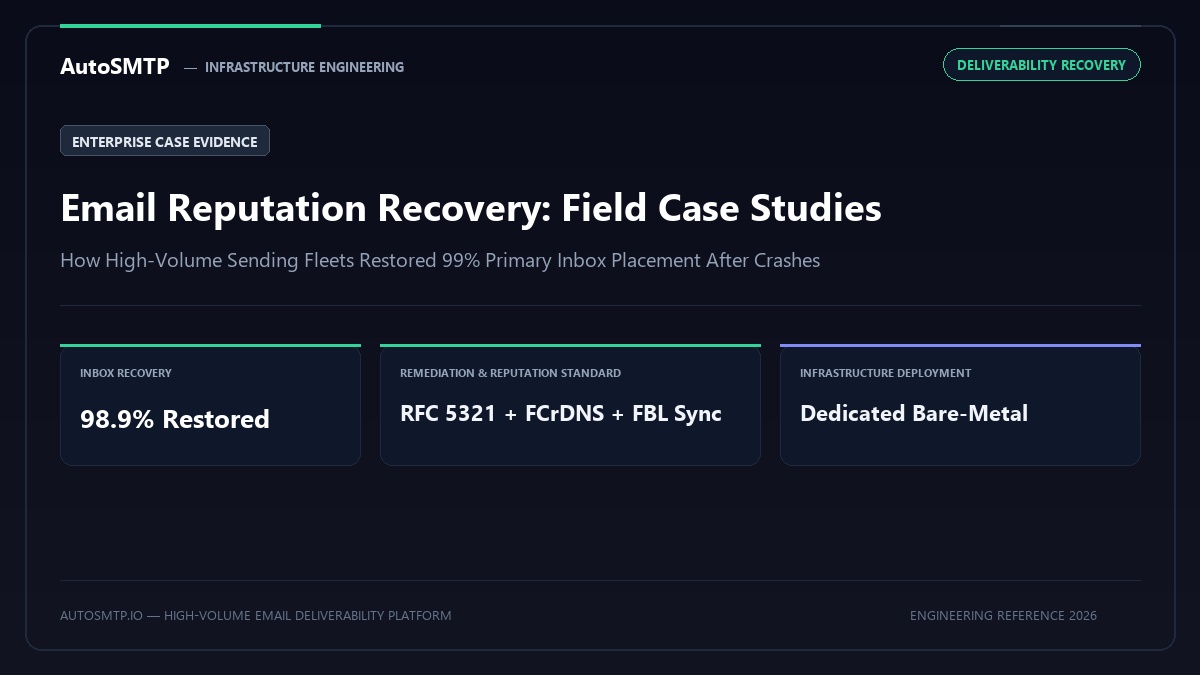Select the Email Reputation Recovery headline

(x=471, y=208)
